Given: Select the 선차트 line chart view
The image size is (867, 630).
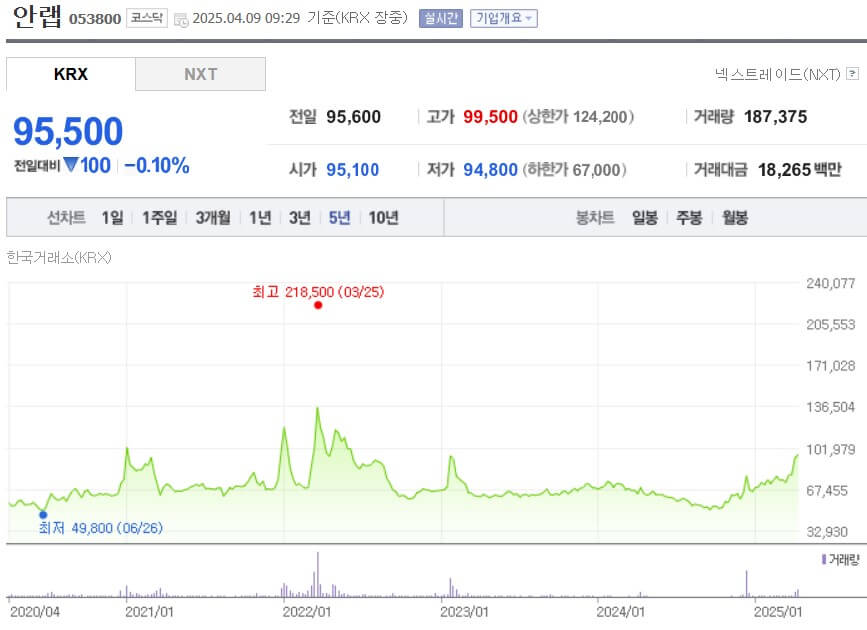Looking at the screenshot, I should [x=65, y=216].
